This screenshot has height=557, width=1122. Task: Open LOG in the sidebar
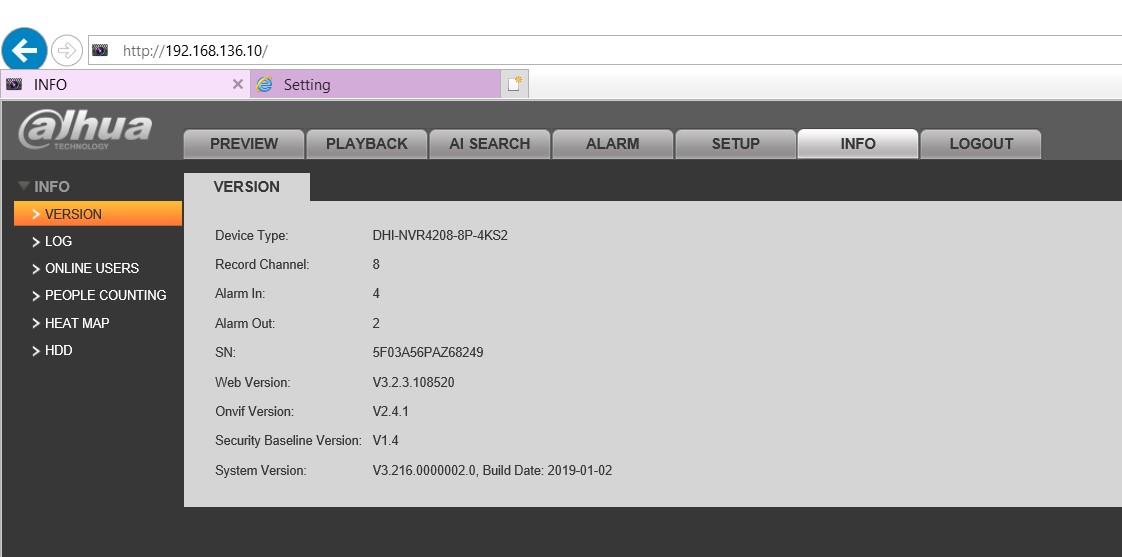(x=58, y=241)
